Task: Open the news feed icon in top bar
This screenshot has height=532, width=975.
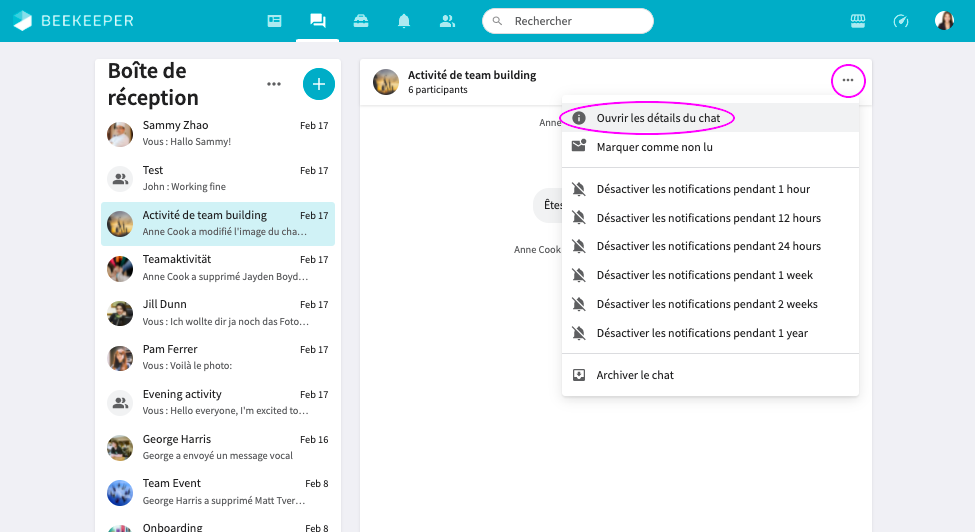Action: pyautogui.click(x=274, y=21)
